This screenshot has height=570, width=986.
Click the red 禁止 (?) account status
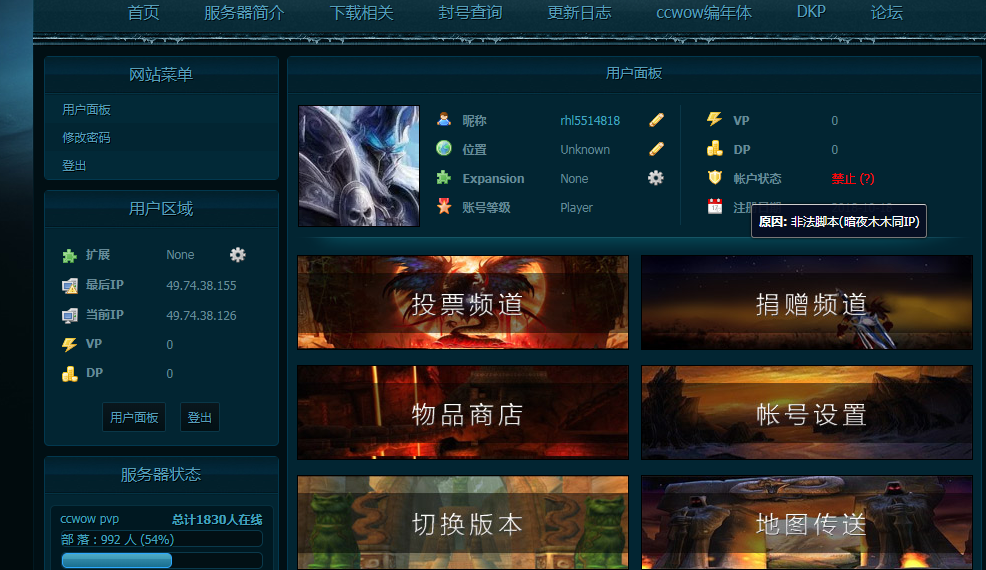pyautogui.click(x=853, y=179)
